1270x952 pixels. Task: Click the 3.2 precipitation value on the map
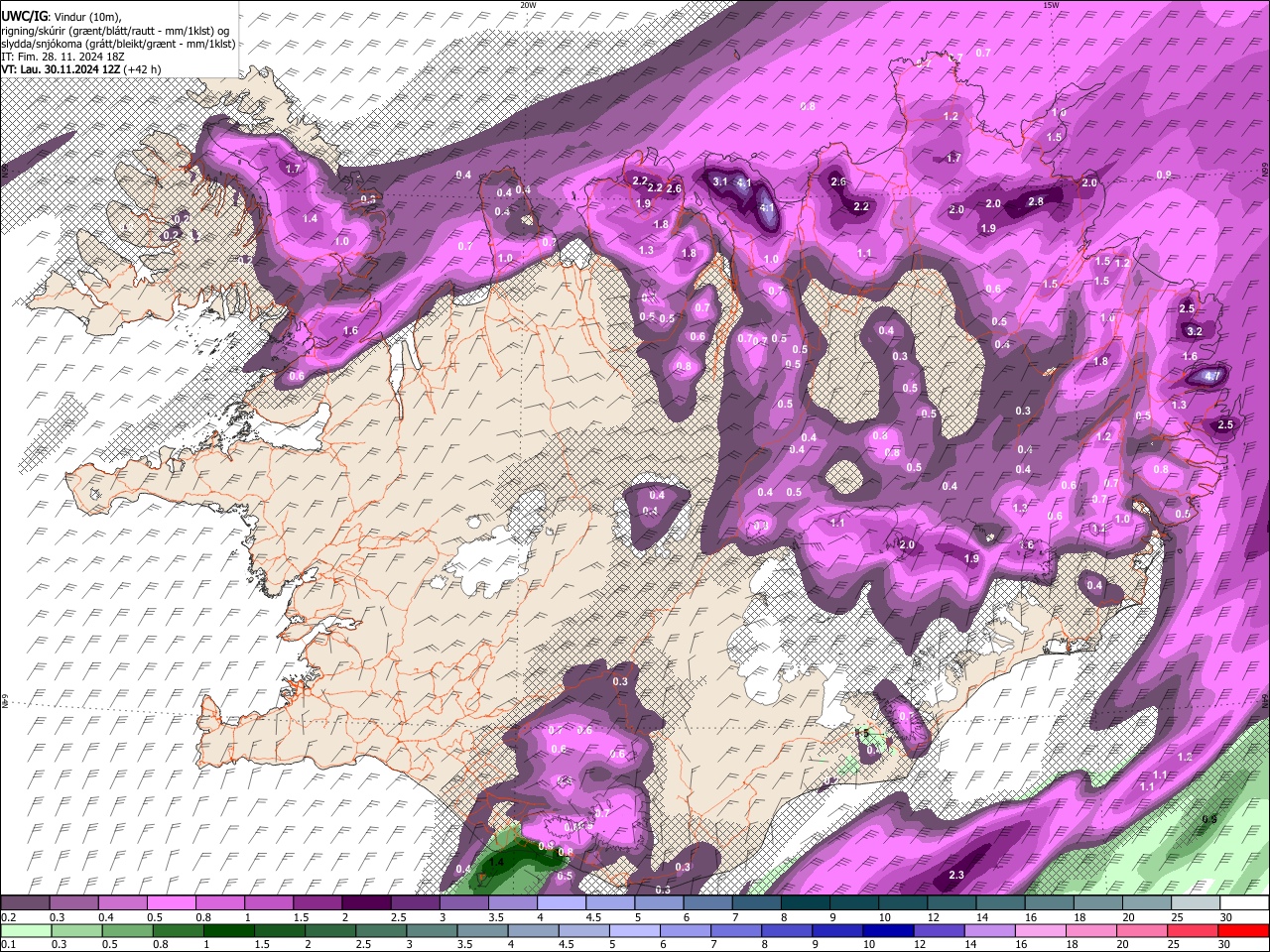[x=1195, y=331]
